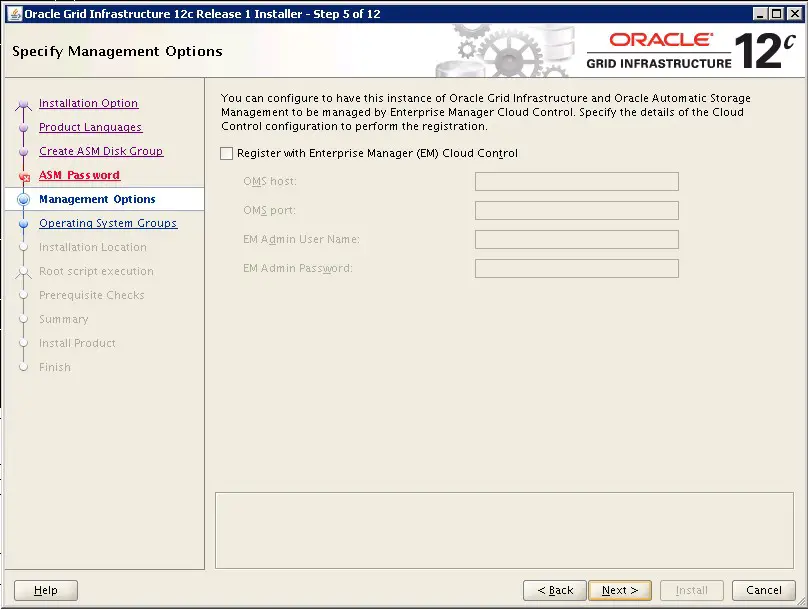This screenshot has width=808, height=610.
Task: Click the Oracle Grid Infrastructure 12c logo
Action: pyautogui.click(x=691, y=51)
